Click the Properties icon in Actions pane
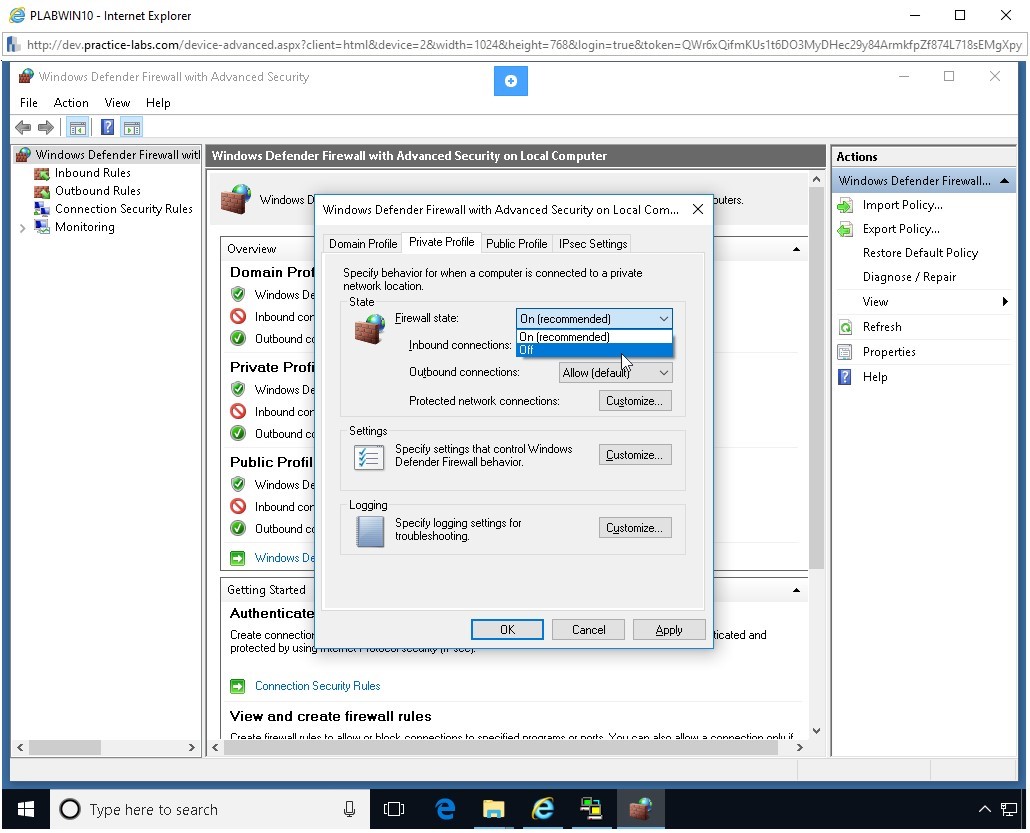 845,352
